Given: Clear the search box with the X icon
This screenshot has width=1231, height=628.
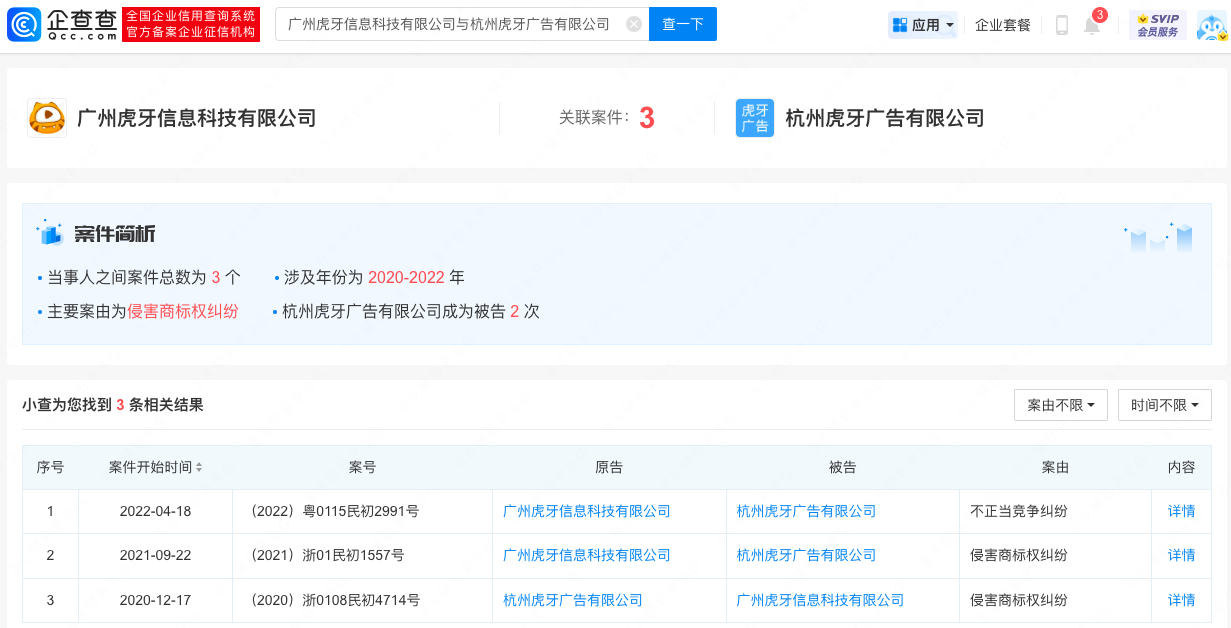Looking at the screenshot, I should coord(634,24).
